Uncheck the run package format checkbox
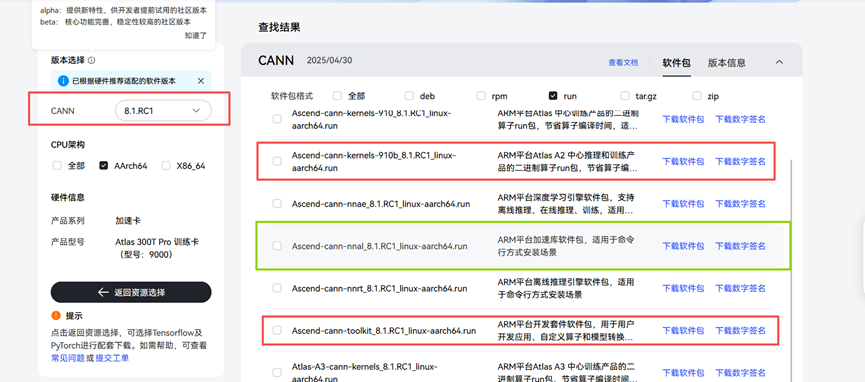The height and width of the screenshot is (382, 865). pos(553,96)
